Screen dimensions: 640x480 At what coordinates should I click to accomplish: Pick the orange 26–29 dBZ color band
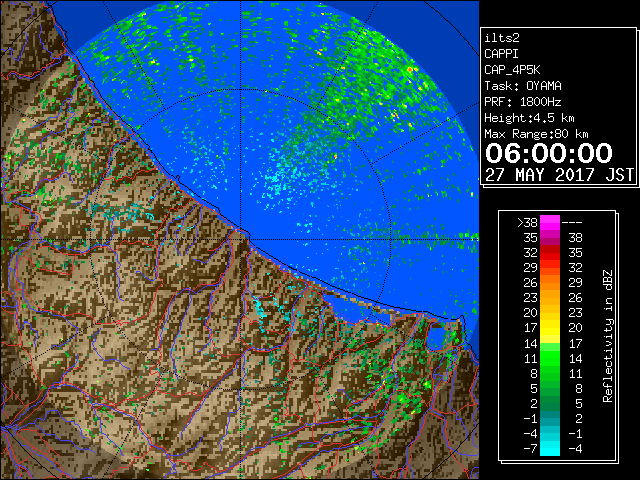click(x=550, y=283)
